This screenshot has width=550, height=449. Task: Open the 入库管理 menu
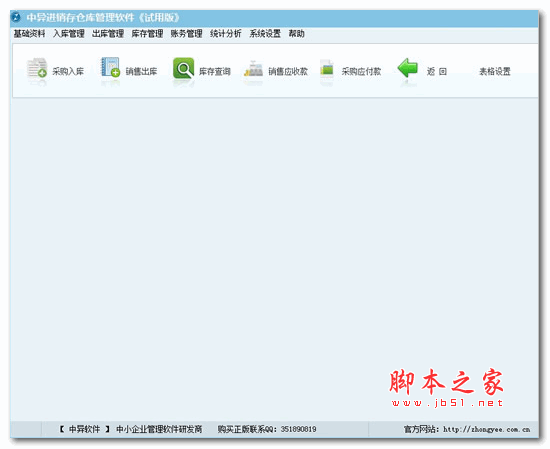click(69, 34)
